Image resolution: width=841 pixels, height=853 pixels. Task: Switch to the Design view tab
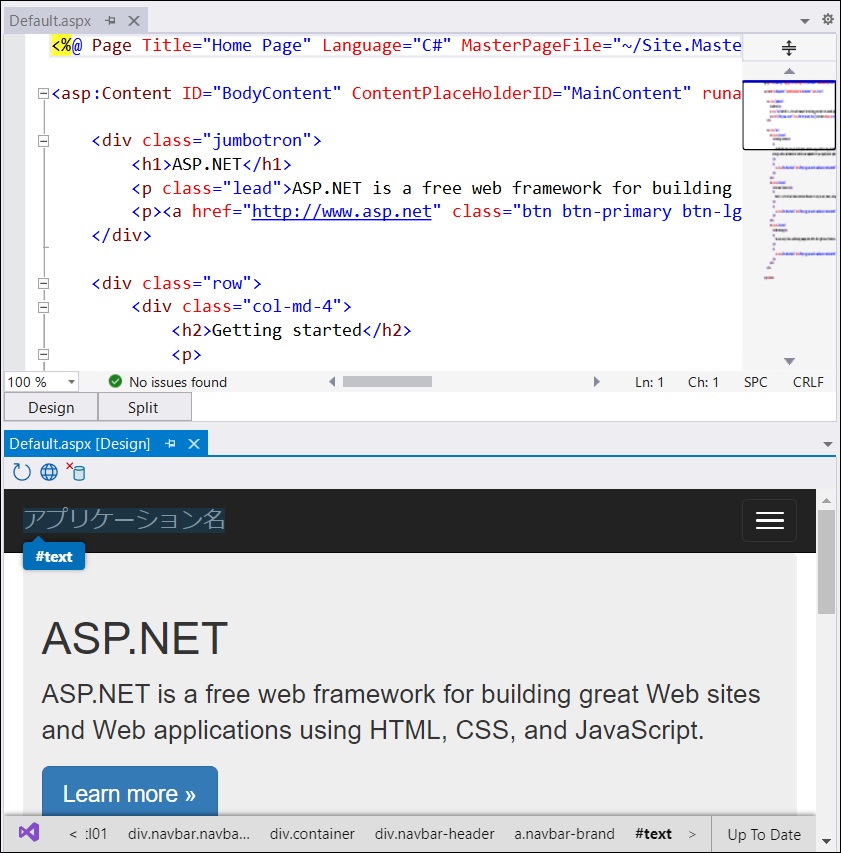pos(51,407)
